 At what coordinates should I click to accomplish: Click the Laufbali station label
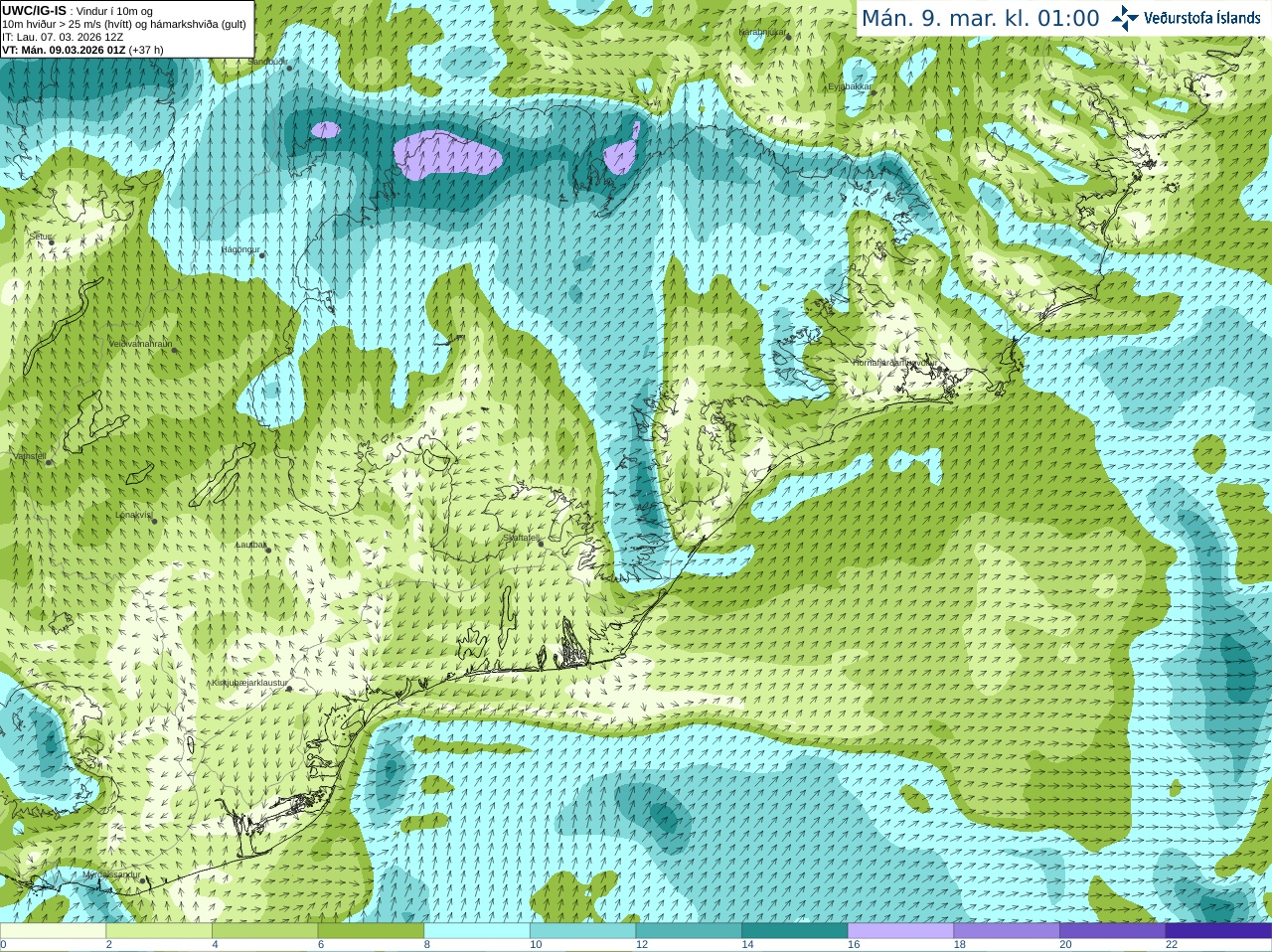click(250, 545)
